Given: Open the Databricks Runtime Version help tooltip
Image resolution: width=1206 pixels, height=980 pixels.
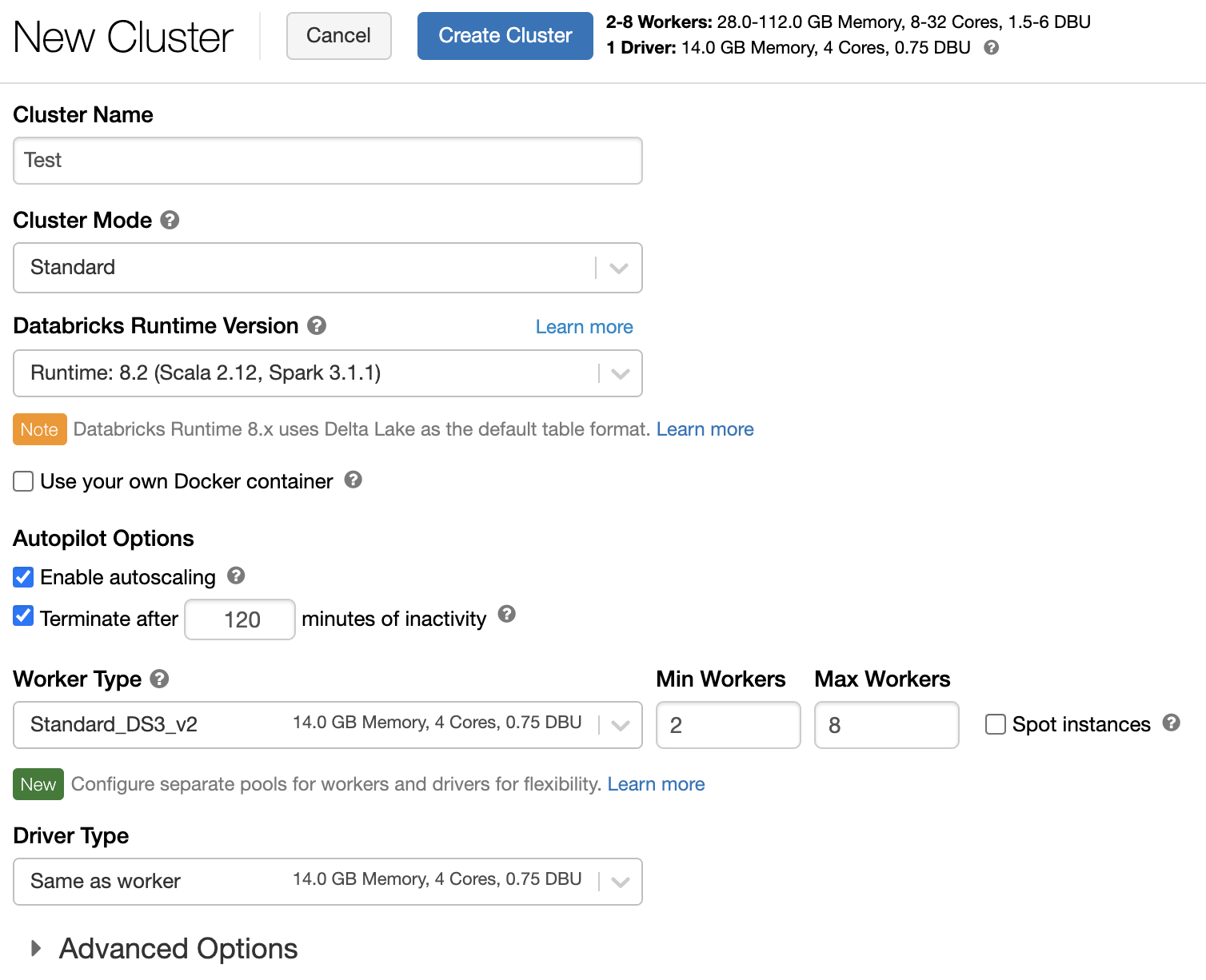Looking at the screenshot, I should (x=317, y=325).
